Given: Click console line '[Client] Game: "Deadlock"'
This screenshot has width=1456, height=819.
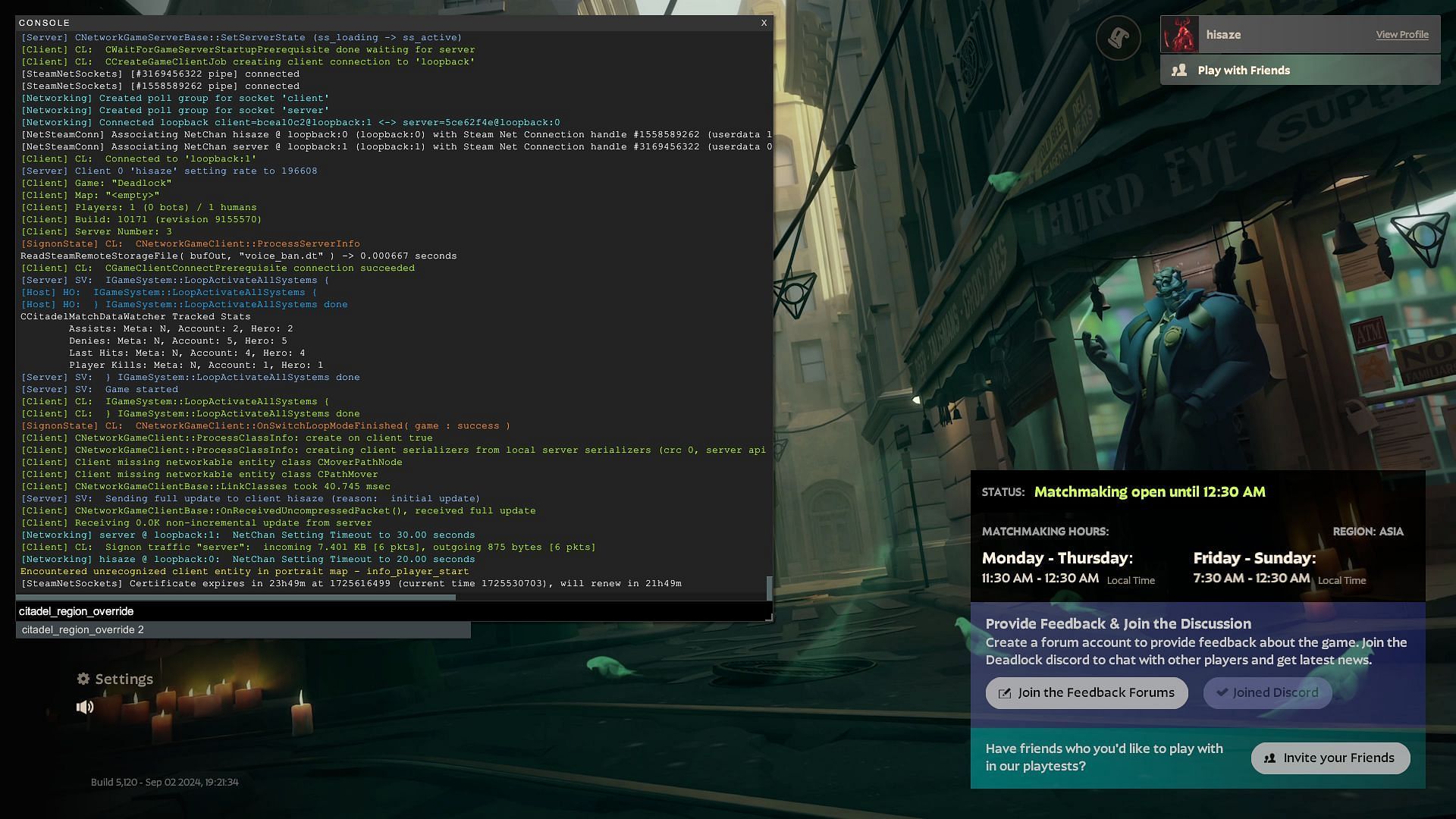Looking at the screenshot, I should click(96, 183).
